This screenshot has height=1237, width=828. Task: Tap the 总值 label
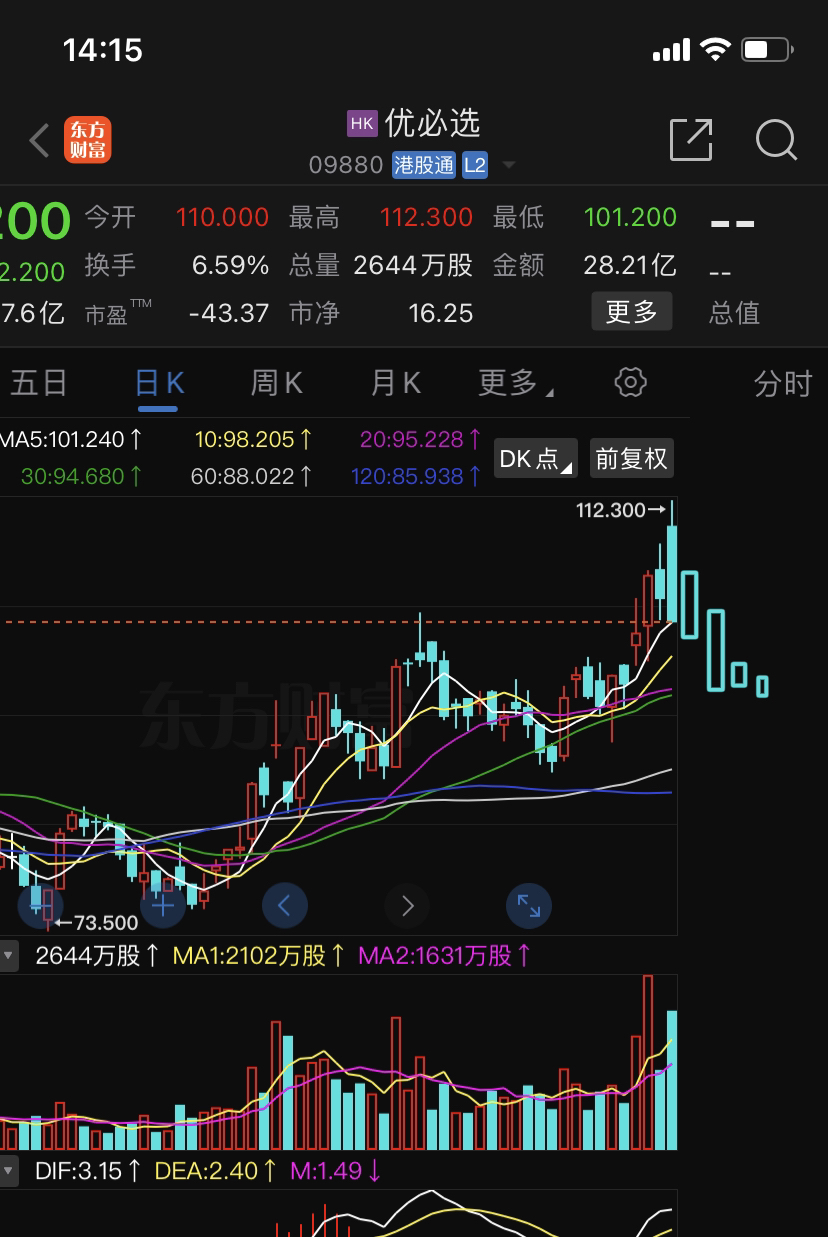[x=735, y=313]
